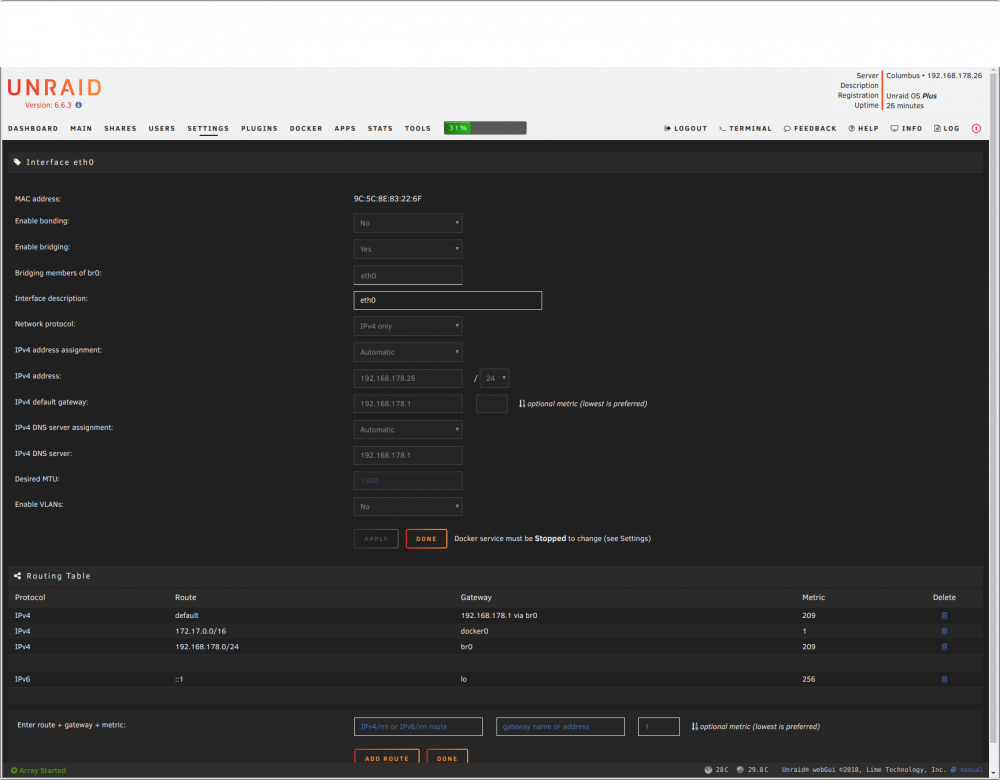Open the Docker tab
Viewport: 1000px width, 780px height.
point(306,128)
